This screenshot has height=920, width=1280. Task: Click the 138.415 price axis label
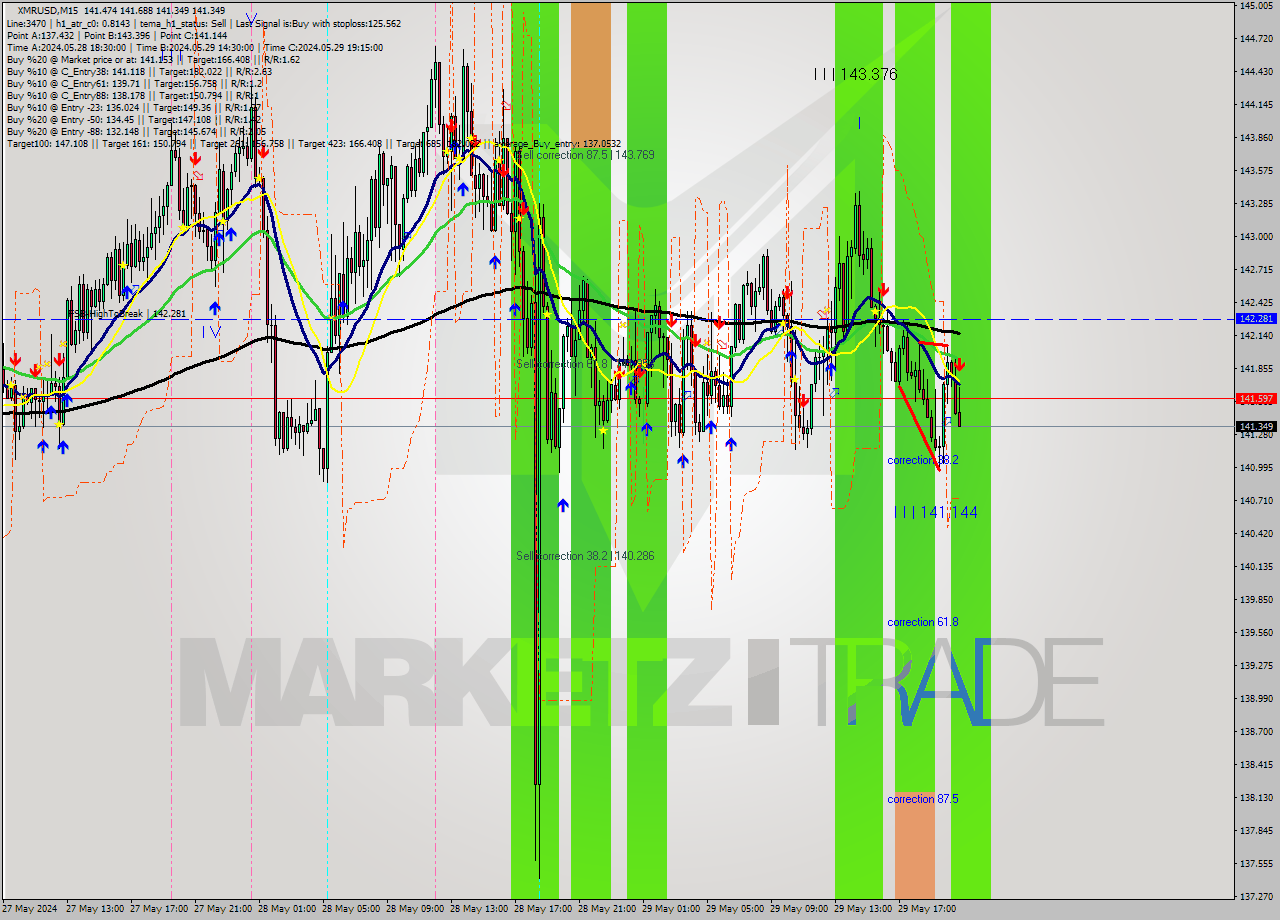tap(1255, 764)
